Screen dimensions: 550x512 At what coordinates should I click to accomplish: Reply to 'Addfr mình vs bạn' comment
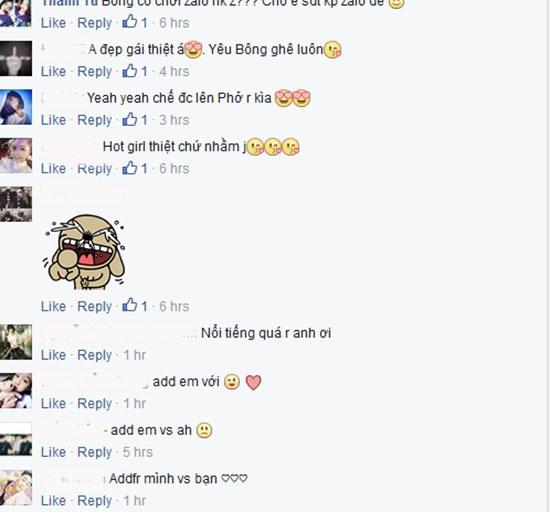click(94, 501)
